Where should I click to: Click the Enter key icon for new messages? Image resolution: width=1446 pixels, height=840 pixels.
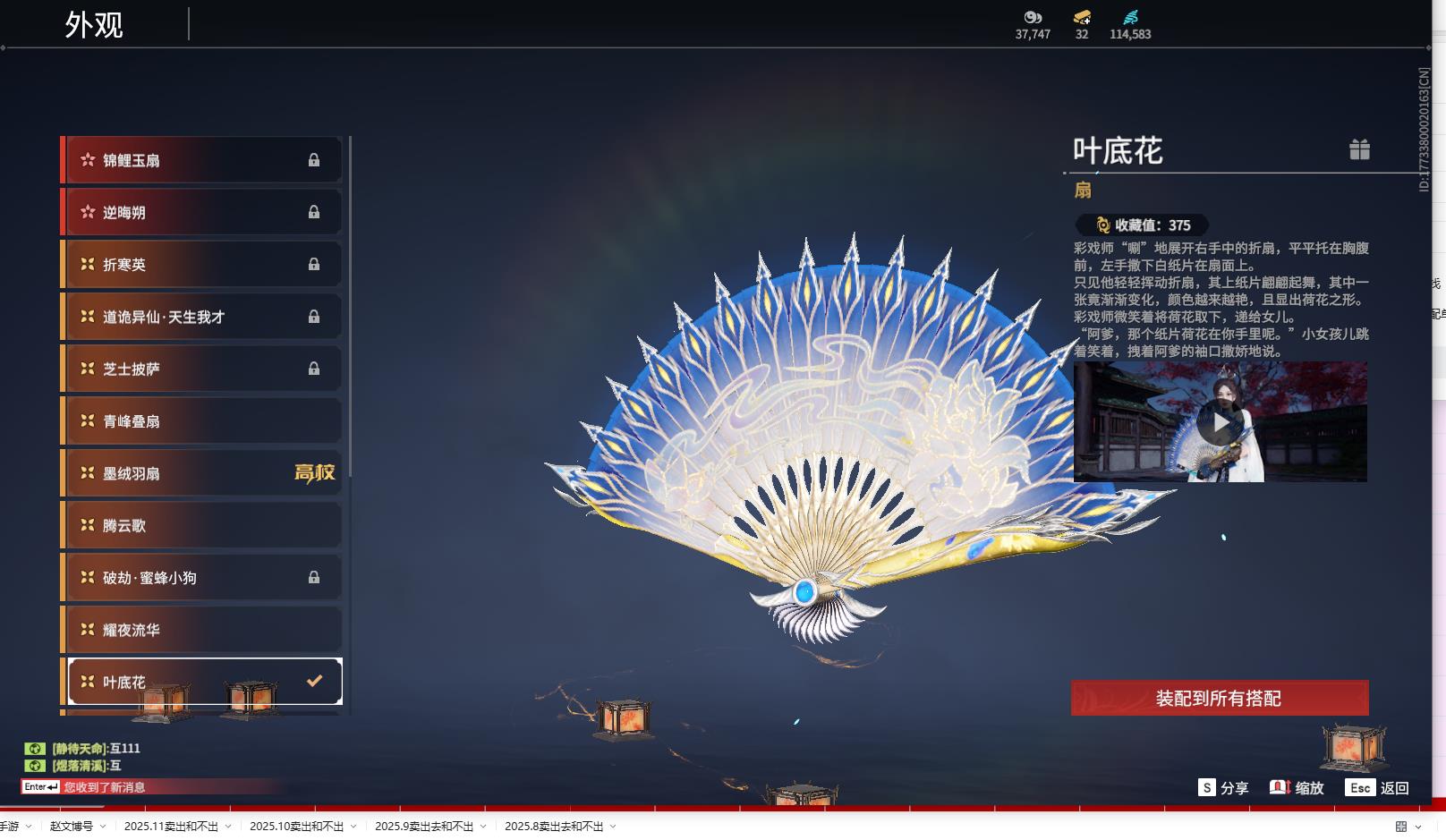pyautogui.click(x=40, y=787)
